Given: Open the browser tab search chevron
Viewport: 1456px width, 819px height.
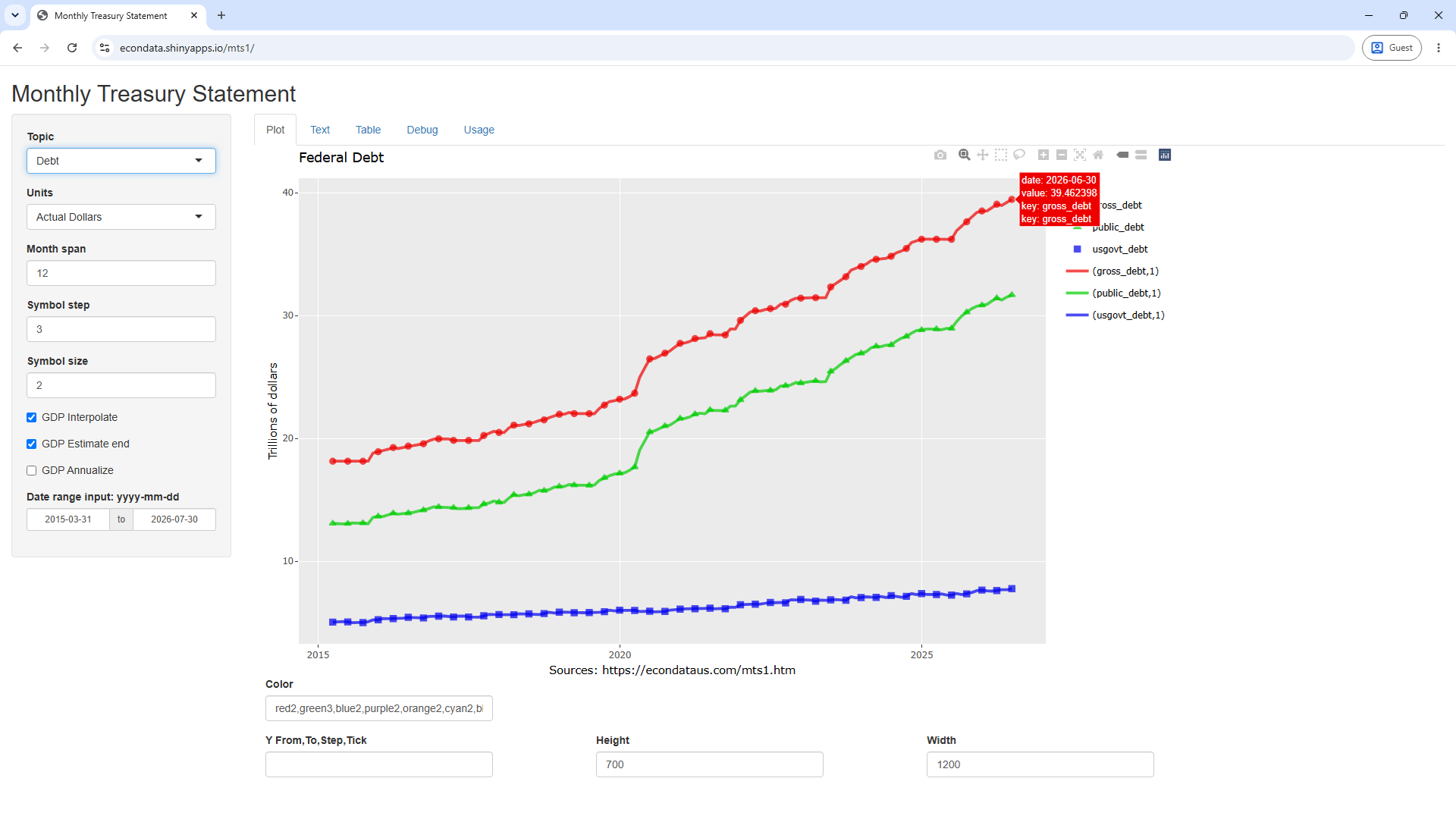Looking at the screenshot, I should (15, 15).
